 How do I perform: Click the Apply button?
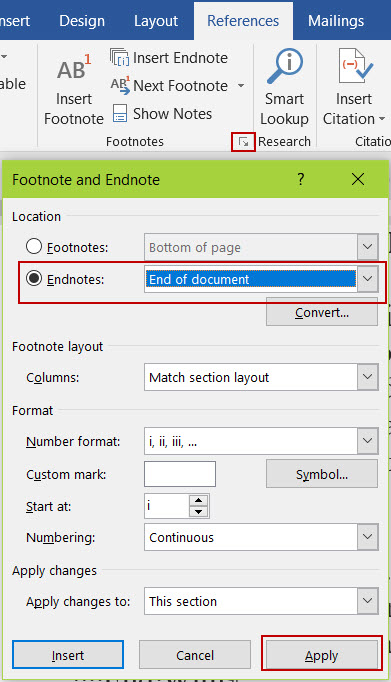[322, 655]
